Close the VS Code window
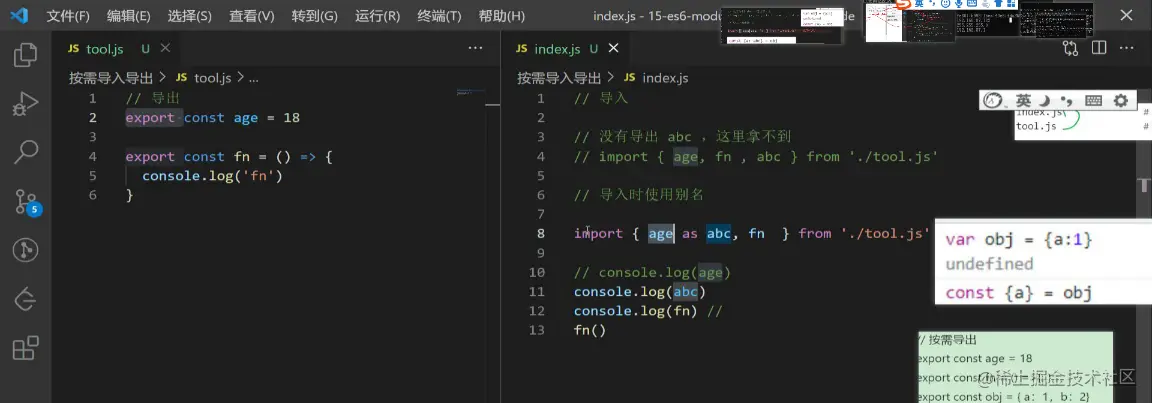Screen dimensions: 1152x403 point(1126,15)
